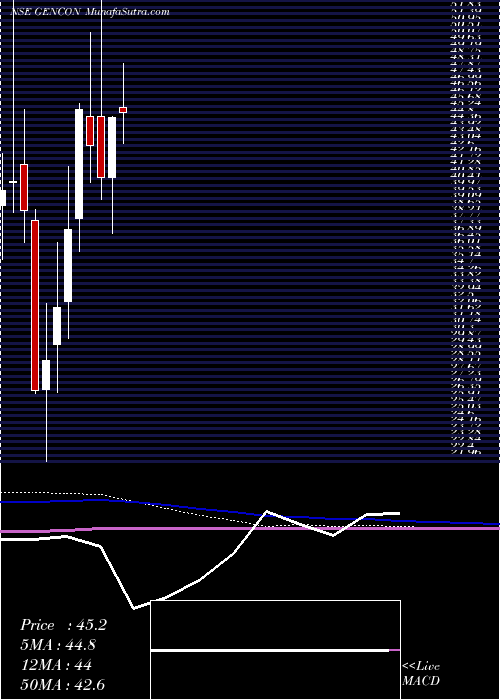Click the Price : 45.2 readout
The height and width of the screenshot is (700, 500).
[x=63, y=625]
